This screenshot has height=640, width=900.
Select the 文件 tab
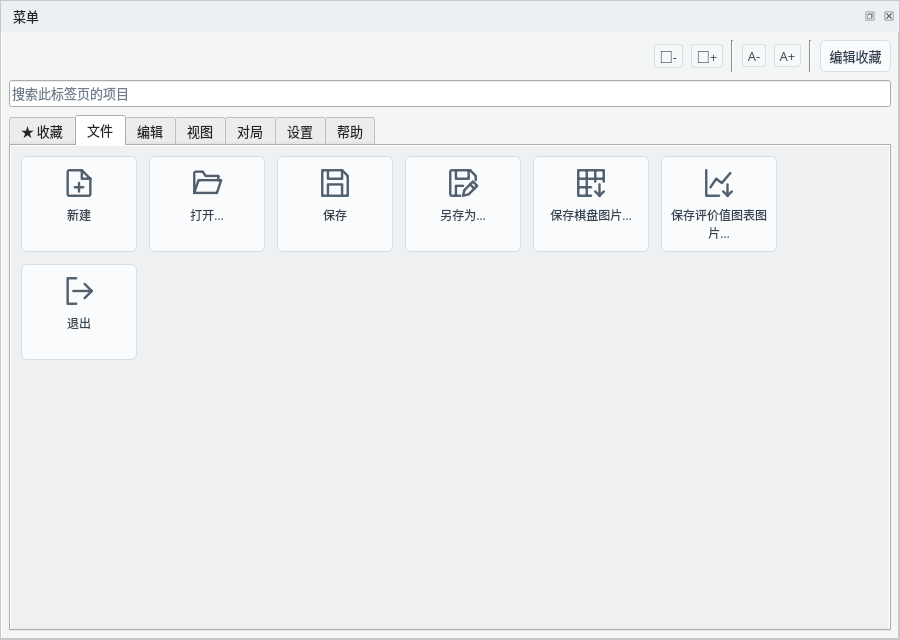point(100,130)
